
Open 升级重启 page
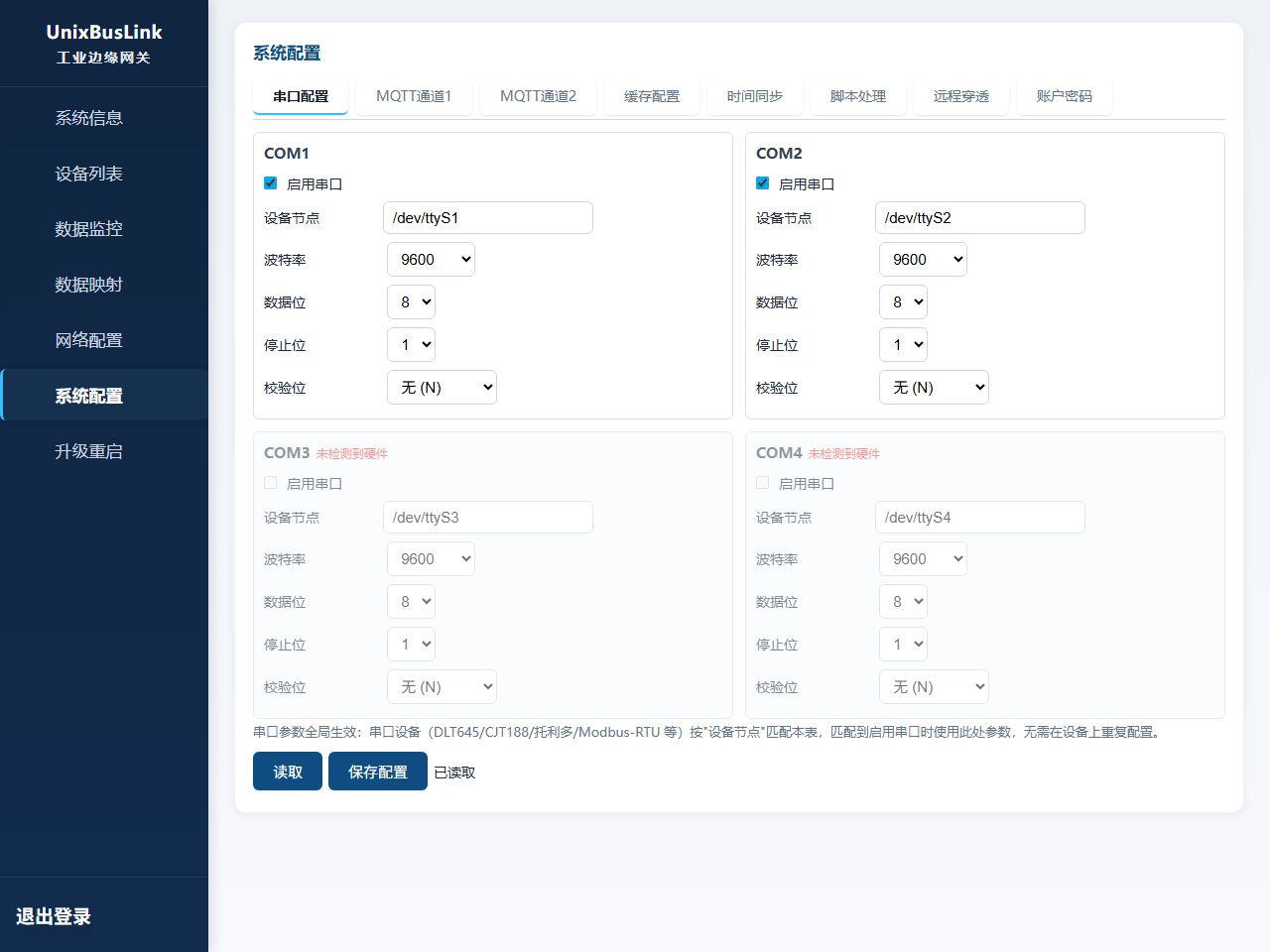104,451
